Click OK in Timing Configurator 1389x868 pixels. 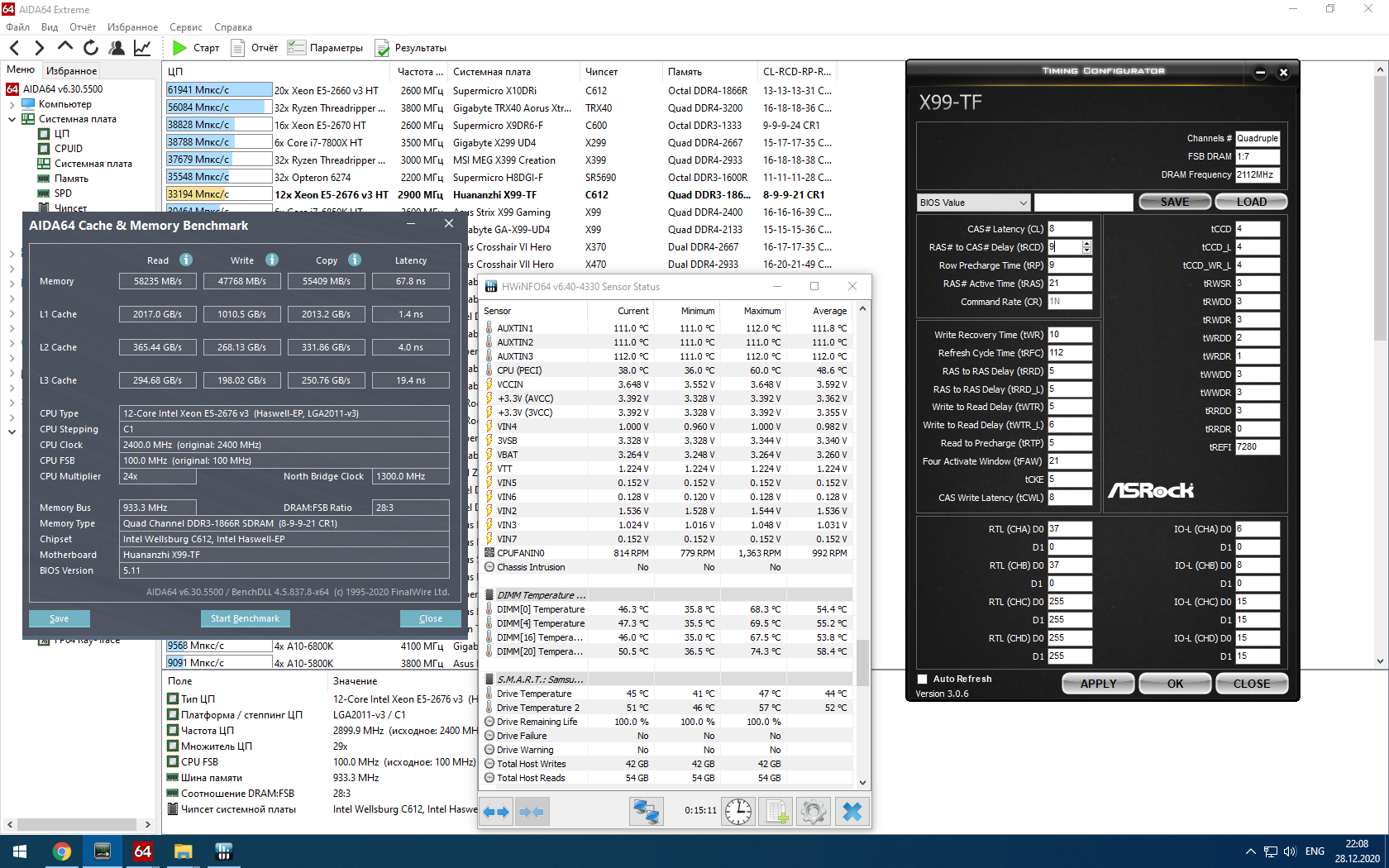[1175, 684]
